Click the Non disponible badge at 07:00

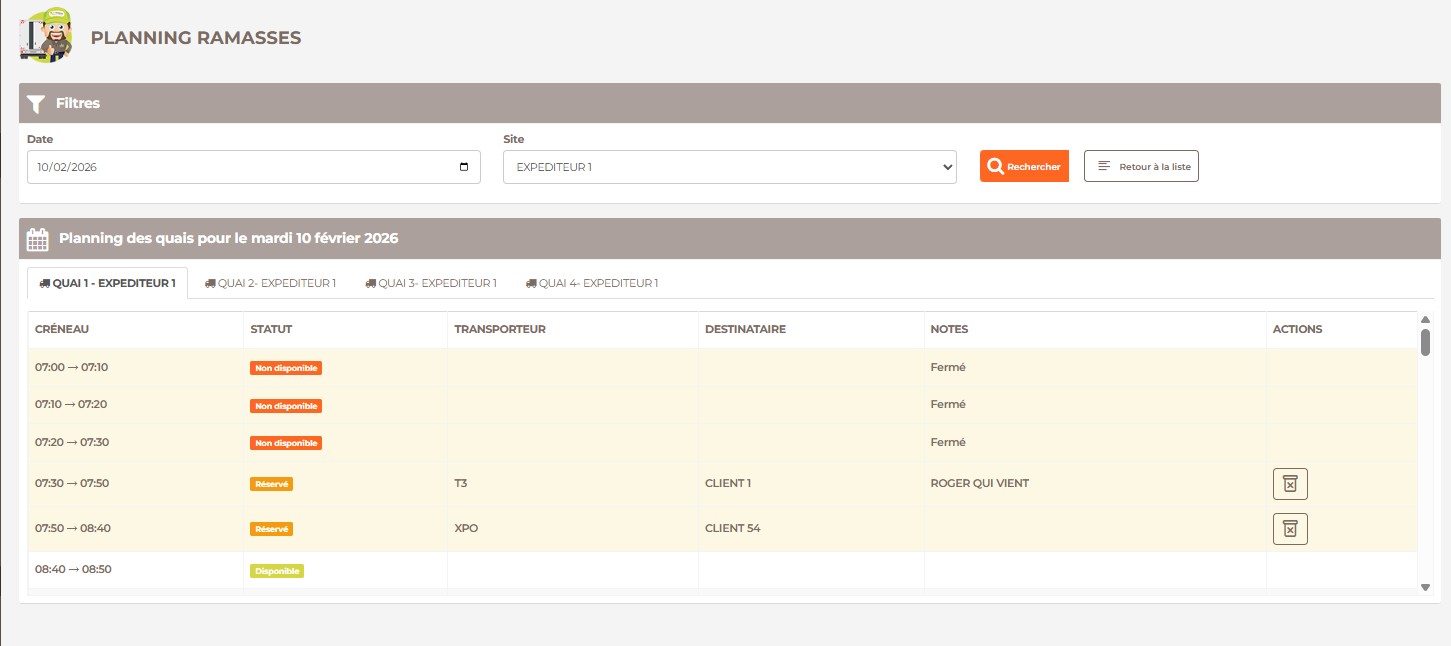[x=286, y=368]
